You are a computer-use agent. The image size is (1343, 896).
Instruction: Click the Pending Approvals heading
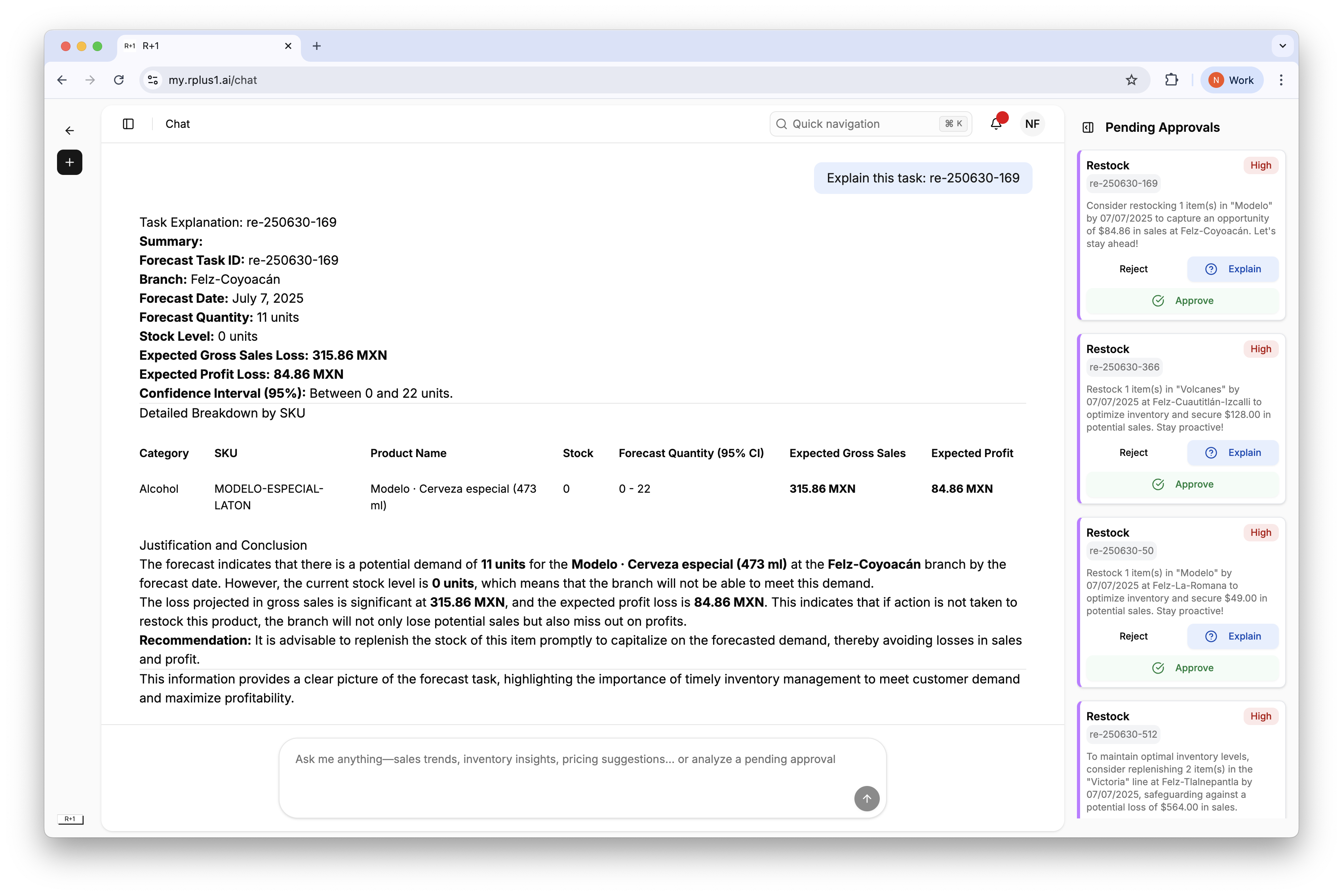pos(1162,127)
